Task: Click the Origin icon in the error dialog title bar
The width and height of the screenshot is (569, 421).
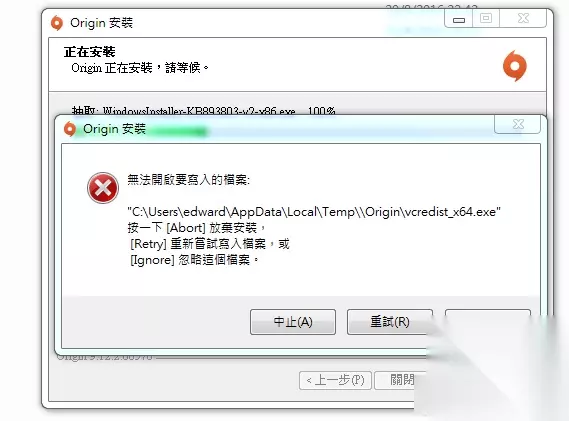Action: click(x=70, y=129)
